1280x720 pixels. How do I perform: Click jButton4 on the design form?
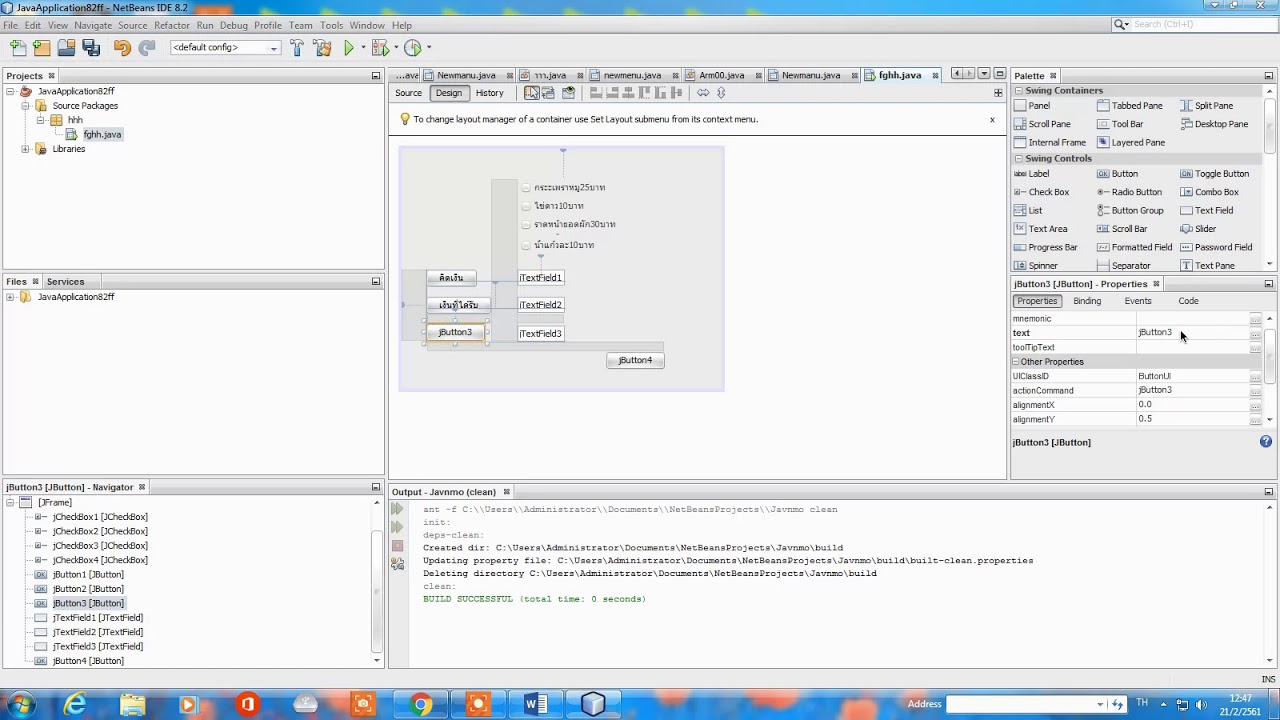635,360
